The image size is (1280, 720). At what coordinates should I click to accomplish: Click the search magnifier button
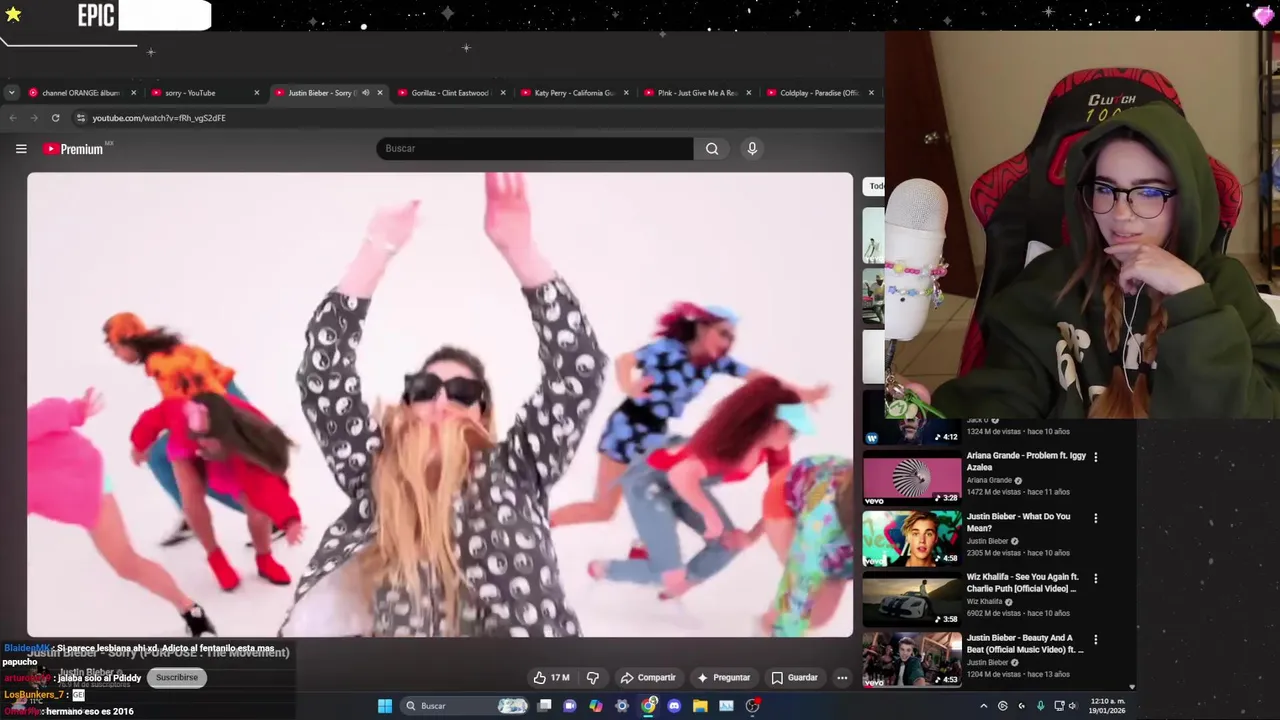pyautogui.click(x=712, y=148)
